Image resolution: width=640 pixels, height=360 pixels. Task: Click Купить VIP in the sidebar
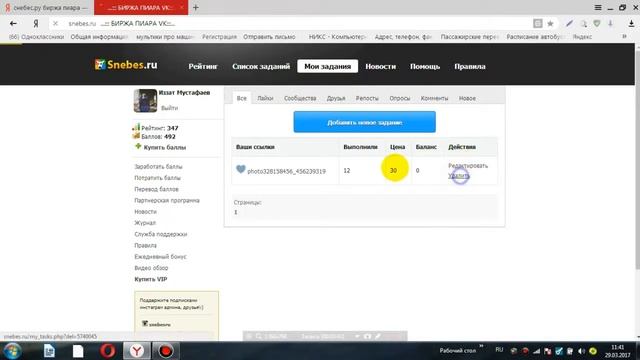pyautogui.click(x=151, y=279)
